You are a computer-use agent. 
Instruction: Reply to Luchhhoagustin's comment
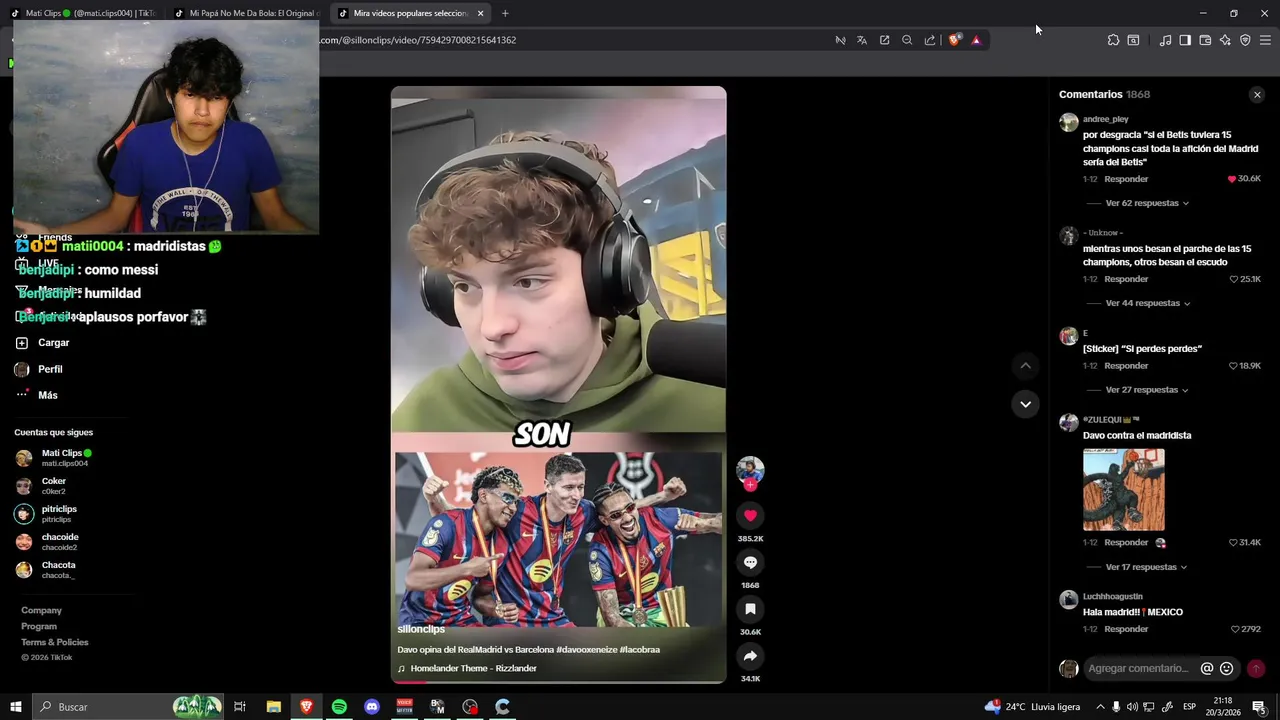coord(1126,629)
